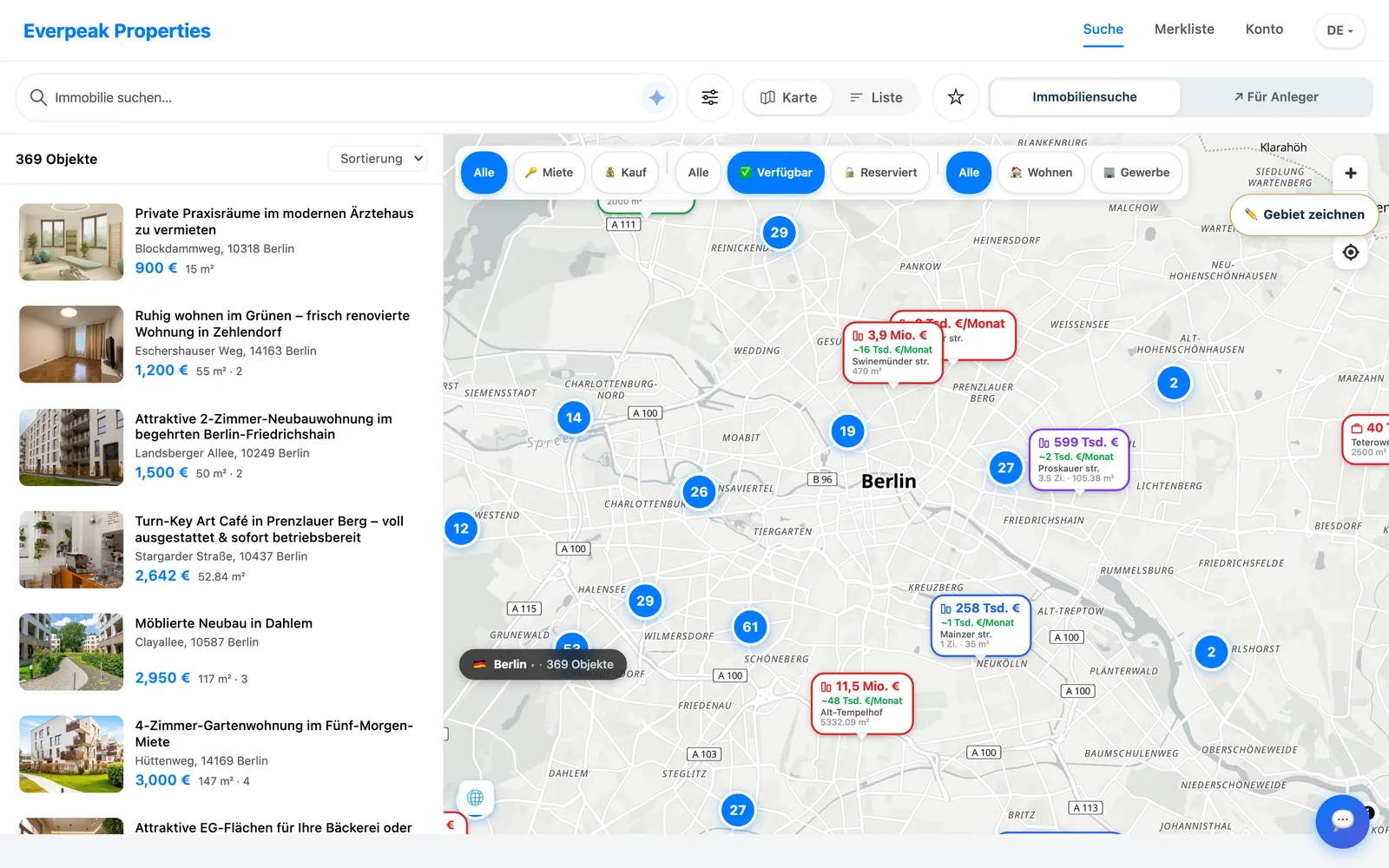Viewport: 1389px width, 868px height.
Task: Select the 258 Tsd. € map marker
Action: [981, 625]
